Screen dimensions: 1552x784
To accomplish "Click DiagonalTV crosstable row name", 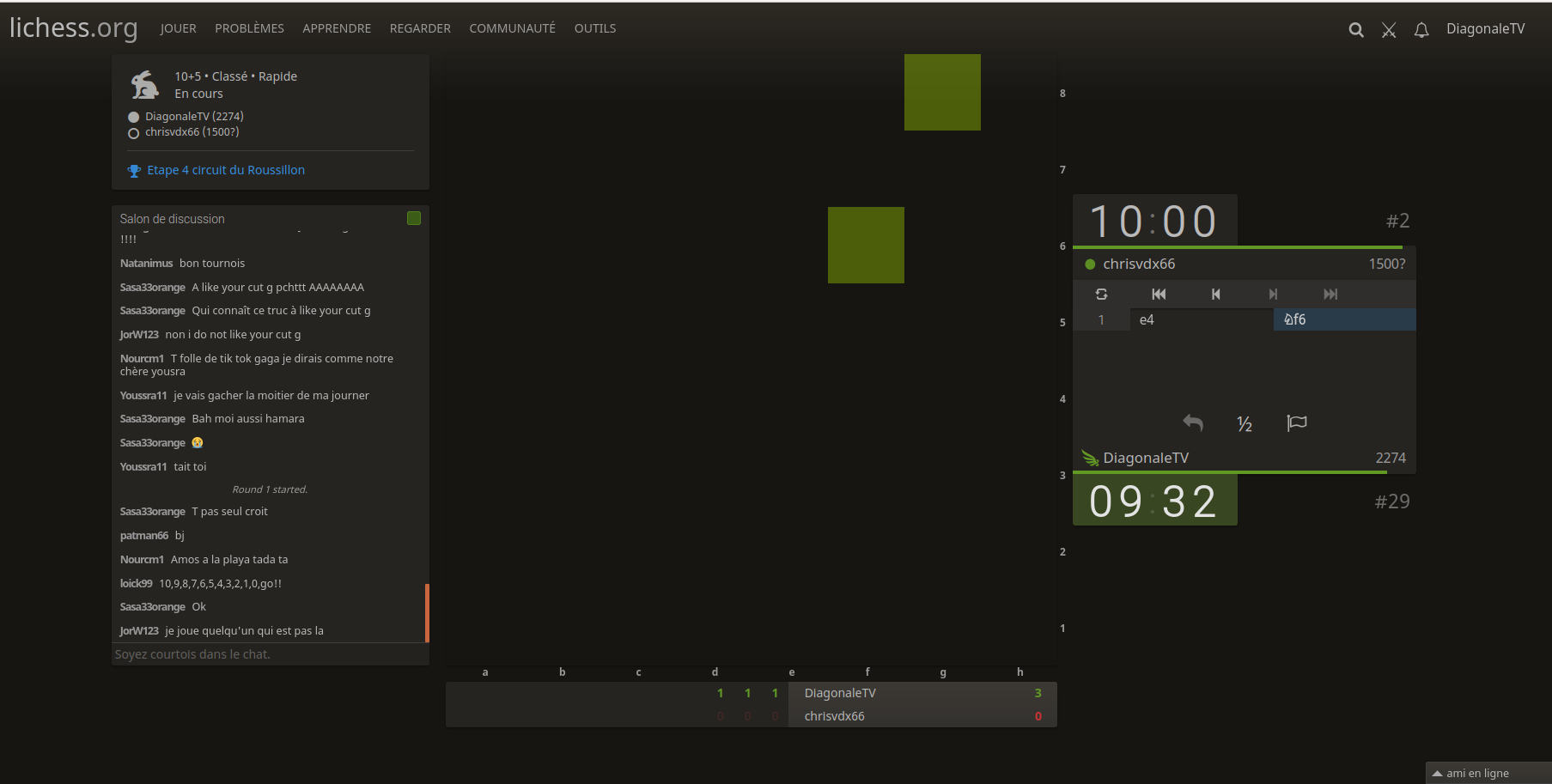I will tap(840, 693).
